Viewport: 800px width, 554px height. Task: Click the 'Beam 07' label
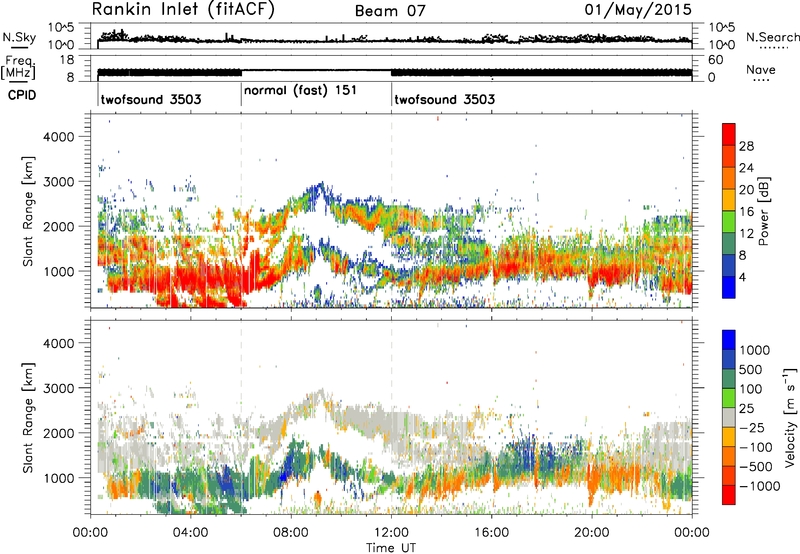pyautogui.click(x=390, y=11)
